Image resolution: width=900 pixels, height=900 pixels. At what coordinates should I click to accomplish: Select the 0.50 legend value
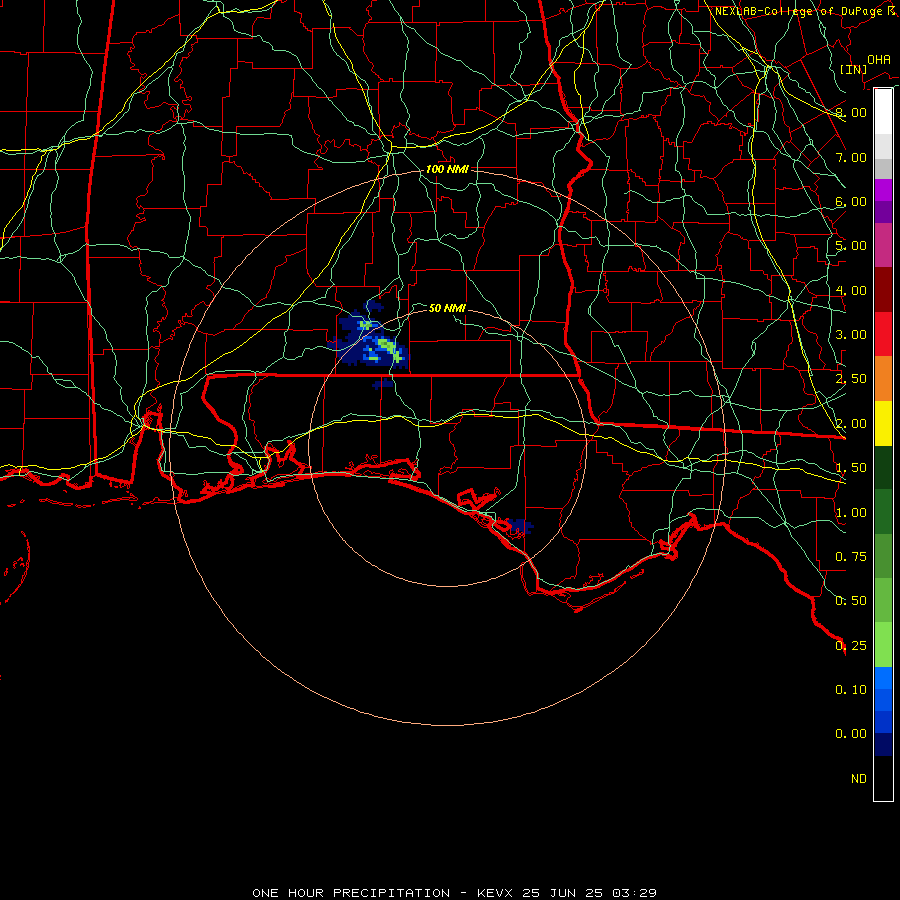(851, 601)
